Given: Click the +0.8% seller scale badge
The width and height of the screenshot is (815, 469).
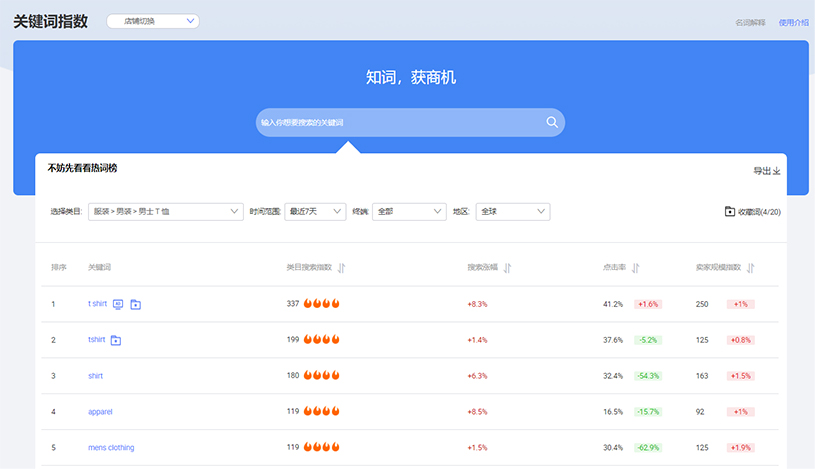Looking at the screenshot, I should [741, 340].
